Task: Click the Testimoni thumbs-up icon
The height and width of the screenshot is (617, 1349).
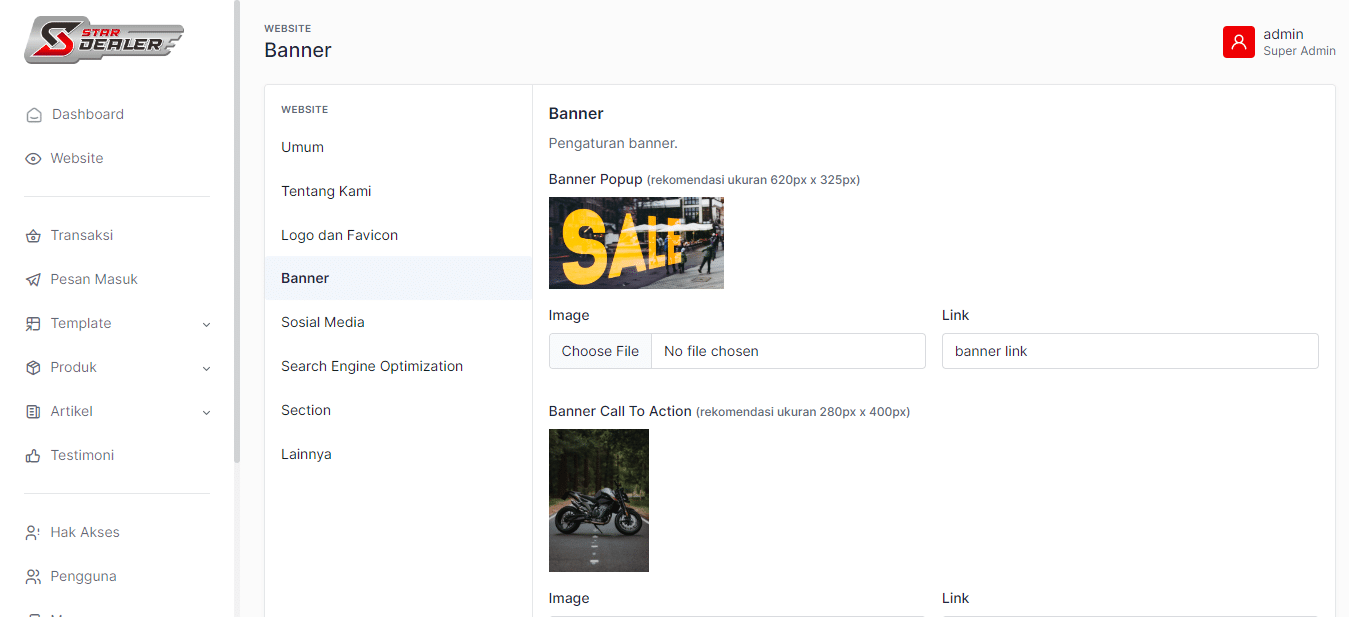Action: coord(33,456)
